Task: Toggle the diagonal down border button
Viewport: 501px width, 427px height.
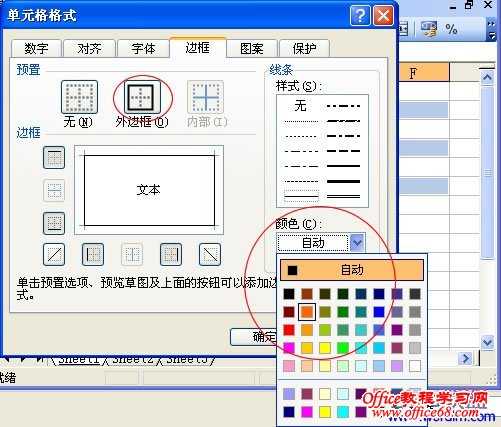Action: point(210,254)
